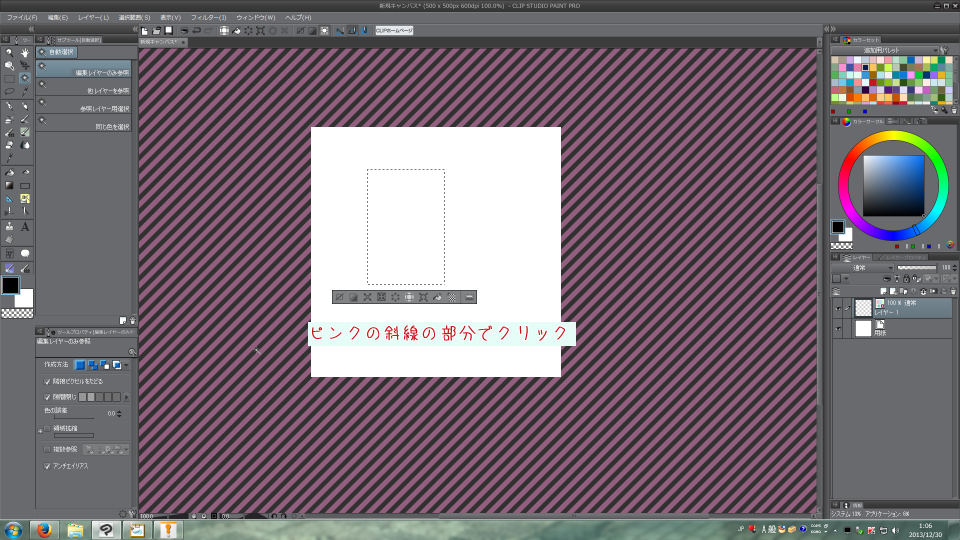Select the Gradient tool

pos(9,186)
